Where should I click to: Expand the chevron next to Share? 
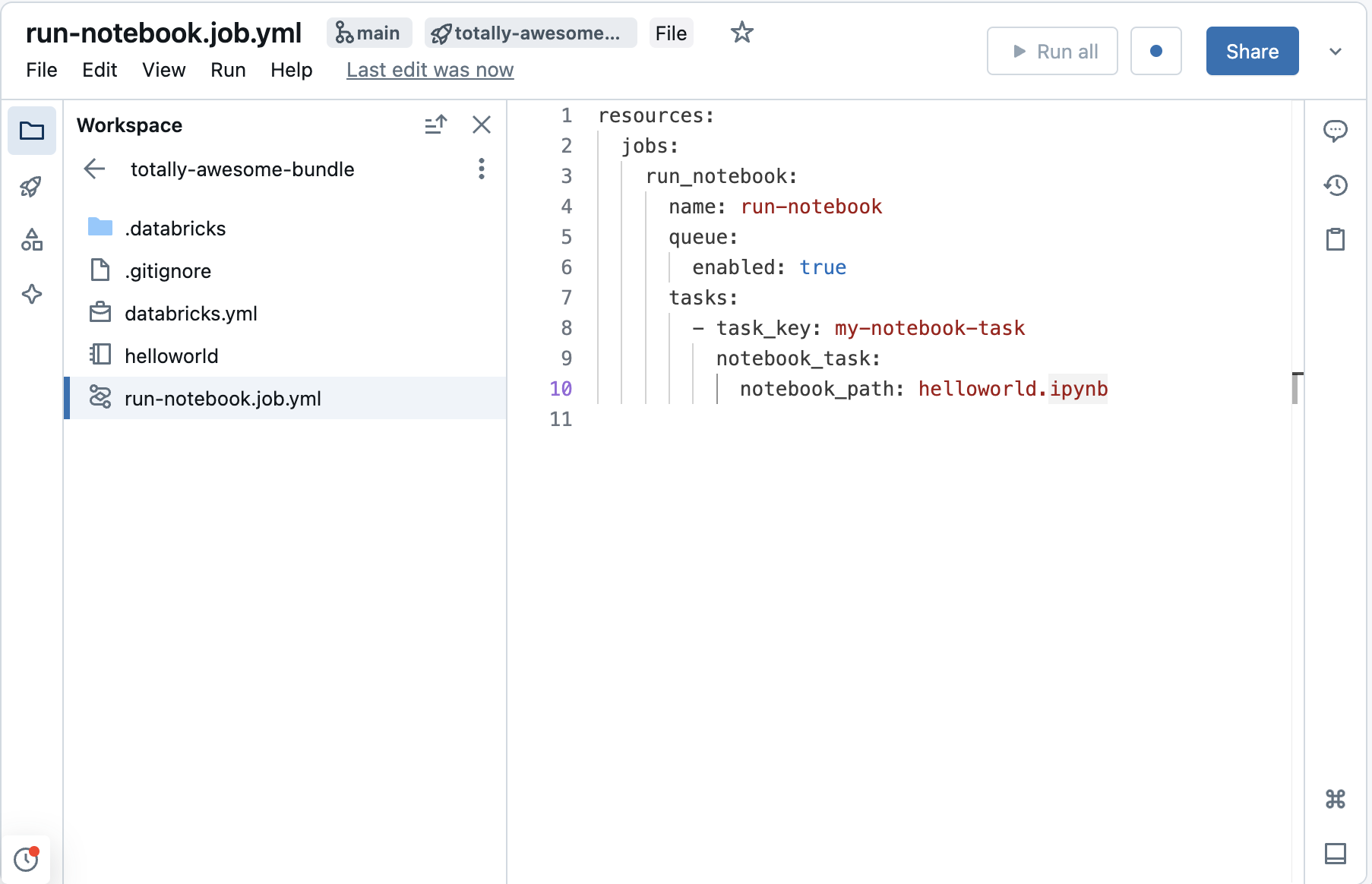tap(1336, 51)
